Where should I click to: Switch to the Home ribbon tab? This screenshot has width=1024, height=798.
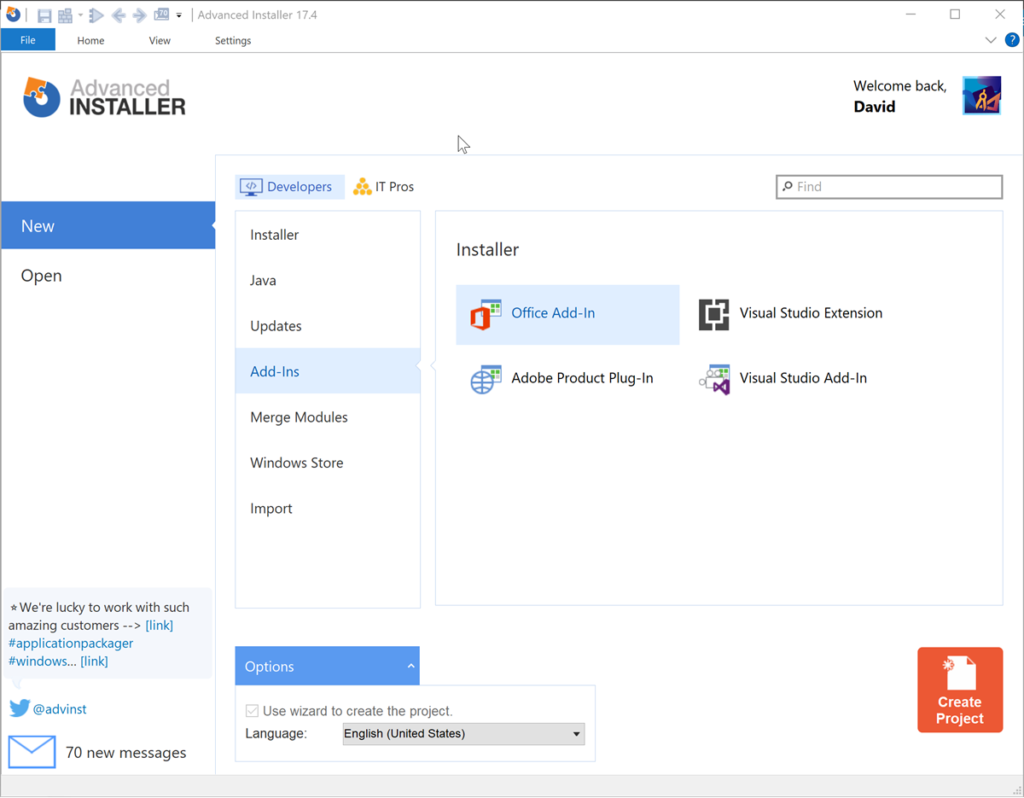91,40
